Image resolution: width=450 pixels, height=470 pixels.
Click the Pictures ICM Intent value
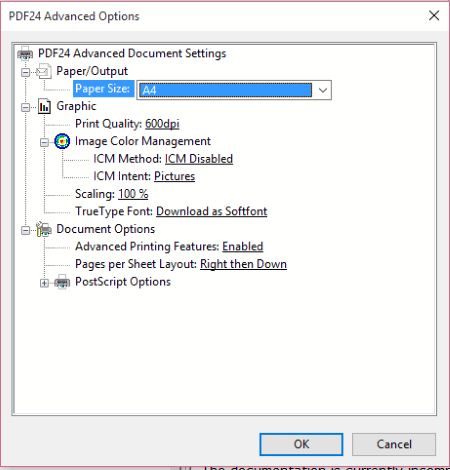point(174,176)
